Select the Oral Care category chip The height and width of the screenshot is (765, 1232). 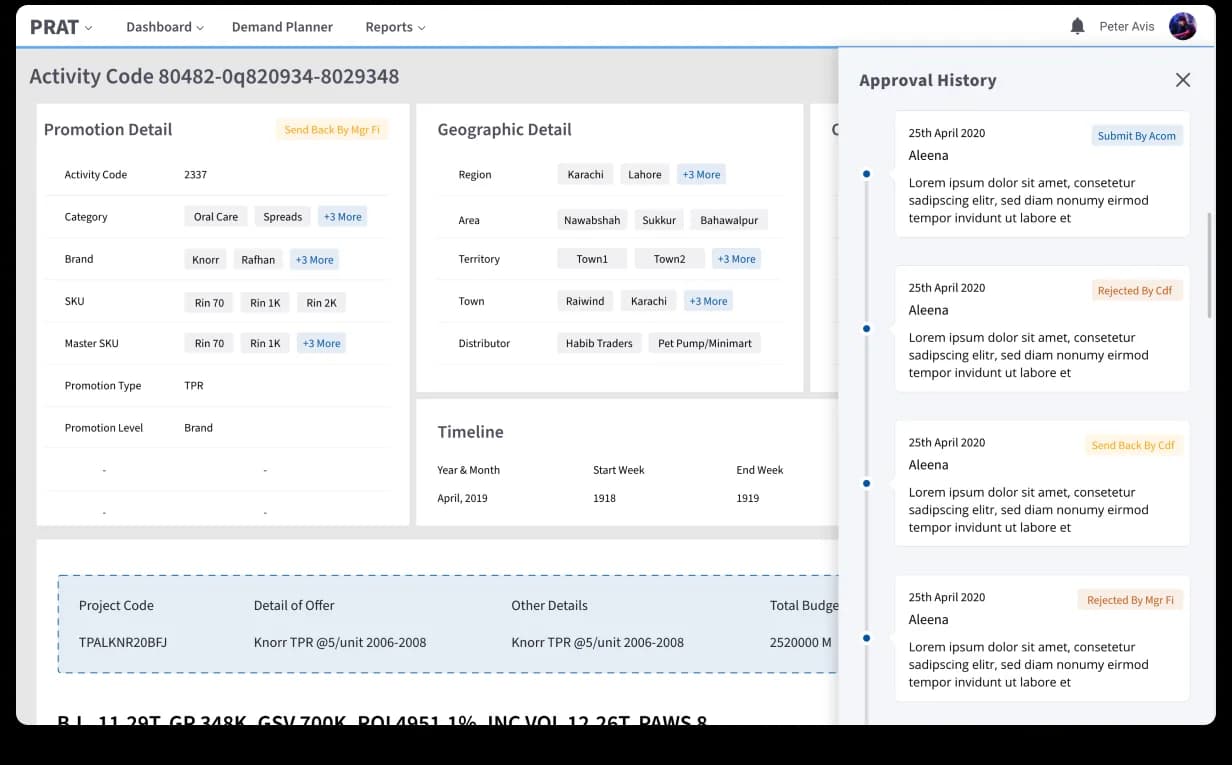216,217
